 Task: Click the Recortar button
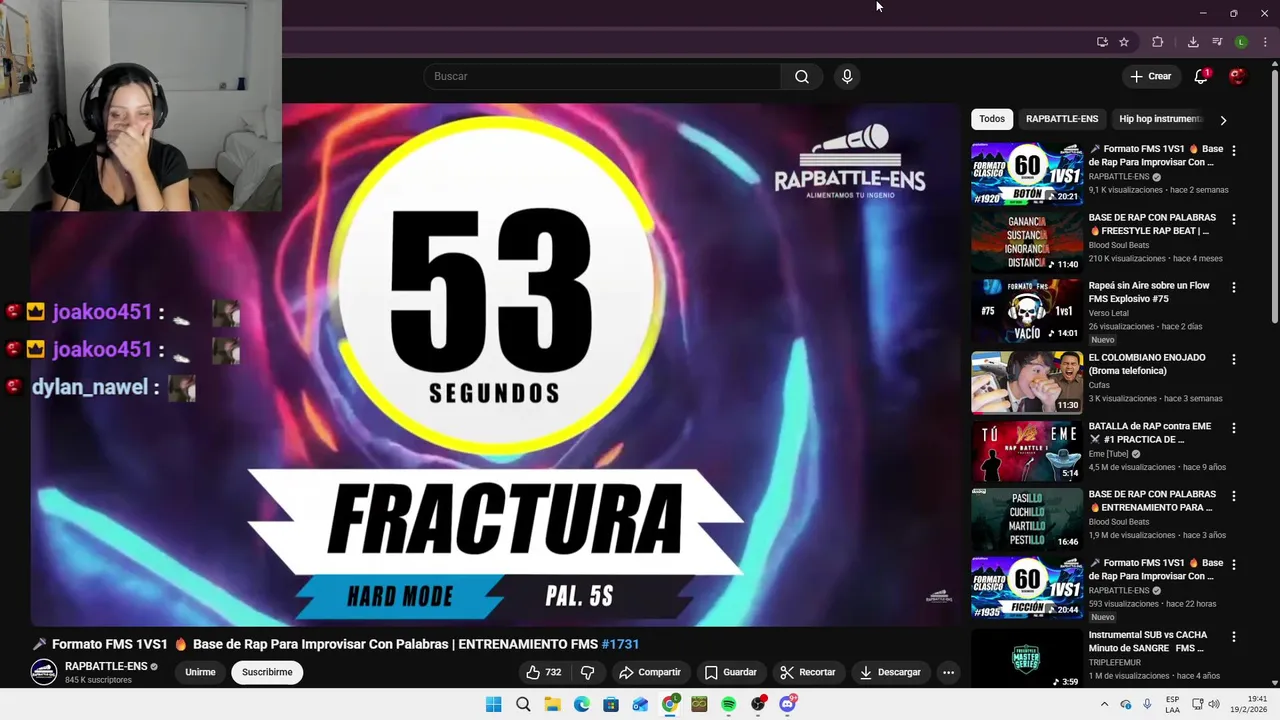807,672
